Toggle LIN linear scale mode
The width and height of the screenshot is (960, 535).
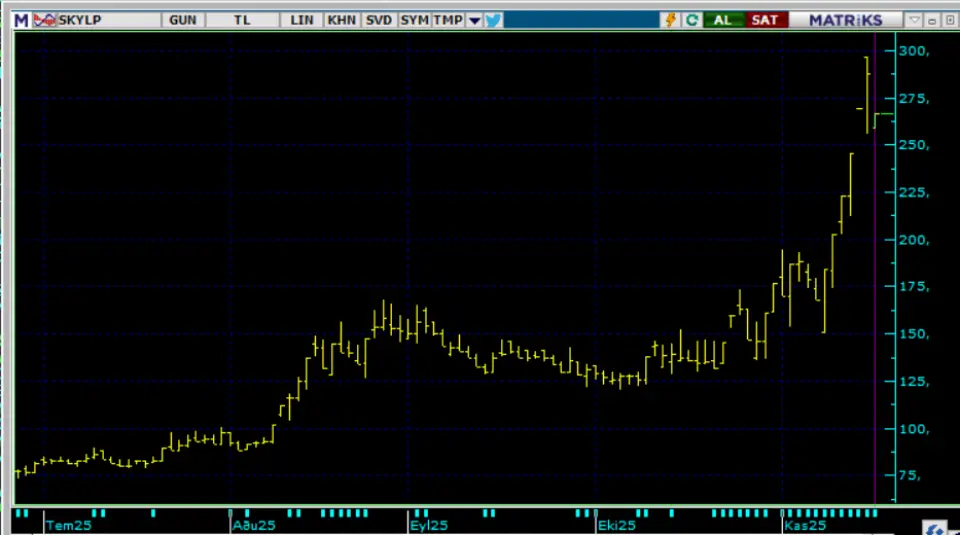coord(301,20)
